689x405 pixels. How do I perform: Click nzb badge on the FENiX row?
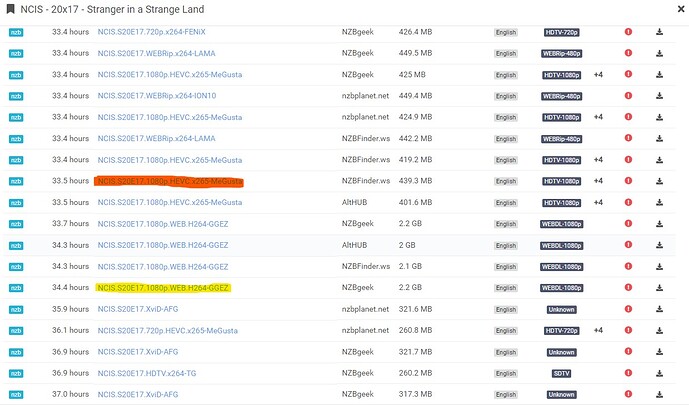pyautogui.click(x=16, y=33)
